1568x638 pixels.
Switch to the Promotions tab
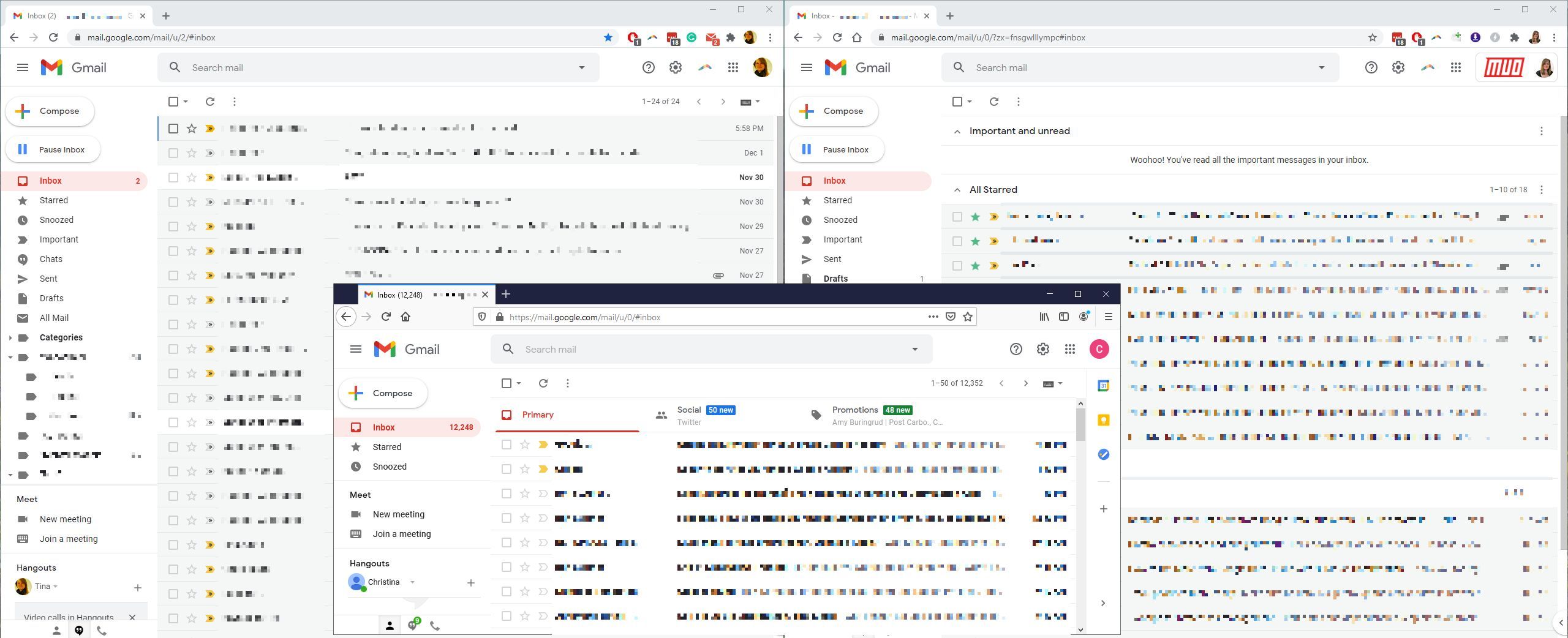(855, 415)
